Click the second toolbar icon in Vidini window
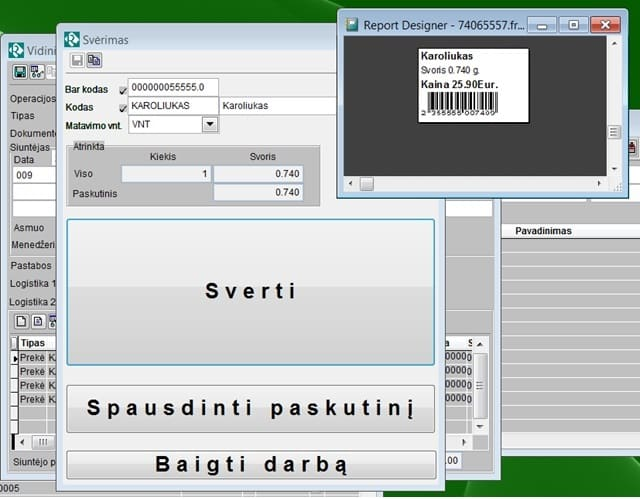The image size is (640, 499). [36, 72]
